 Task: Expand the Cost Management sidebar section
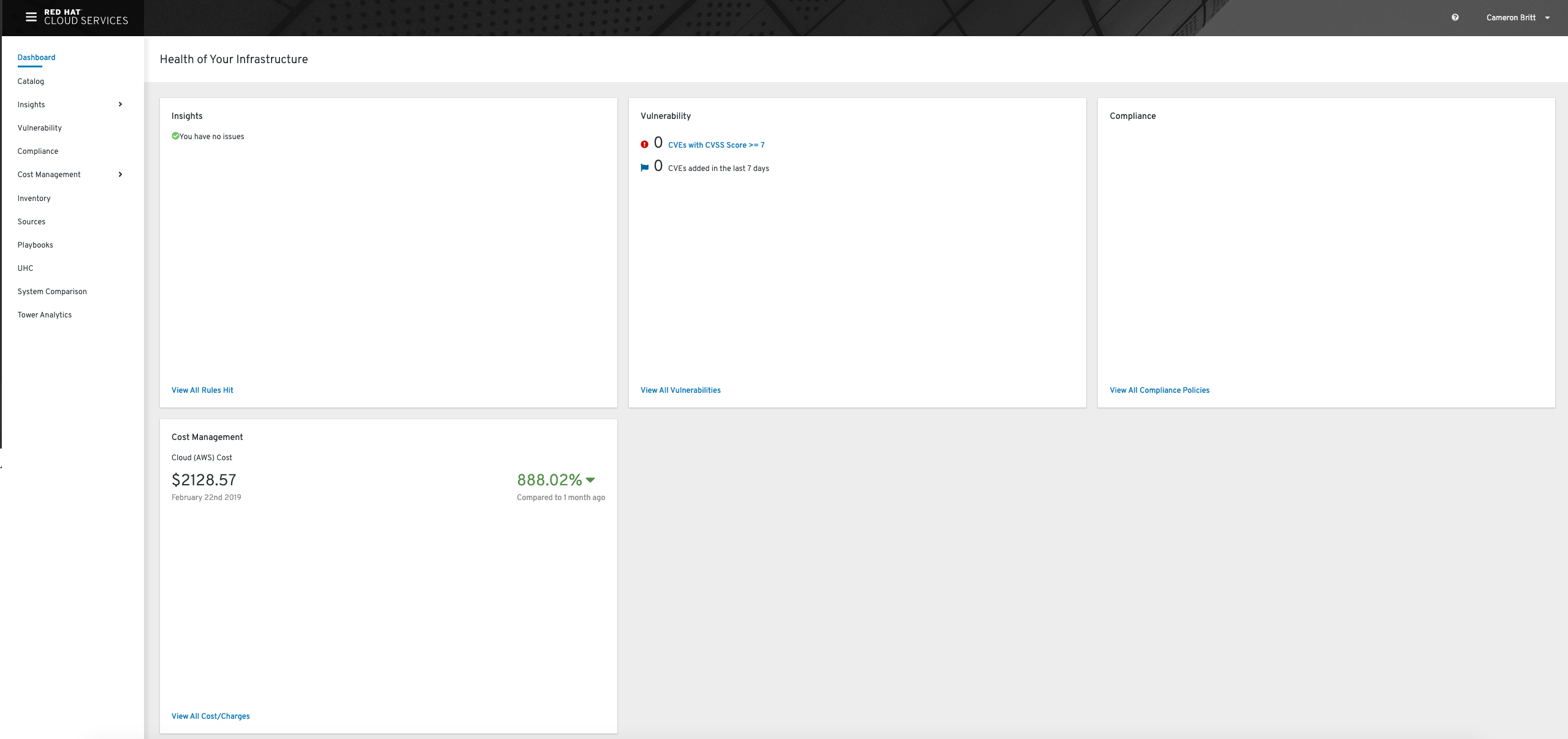[120, 175]
